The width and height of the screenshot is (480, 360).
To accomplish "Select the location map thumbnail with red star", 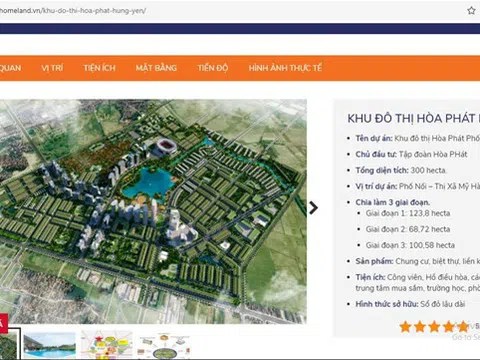I will pyautogui.click(x=107, y=345).
